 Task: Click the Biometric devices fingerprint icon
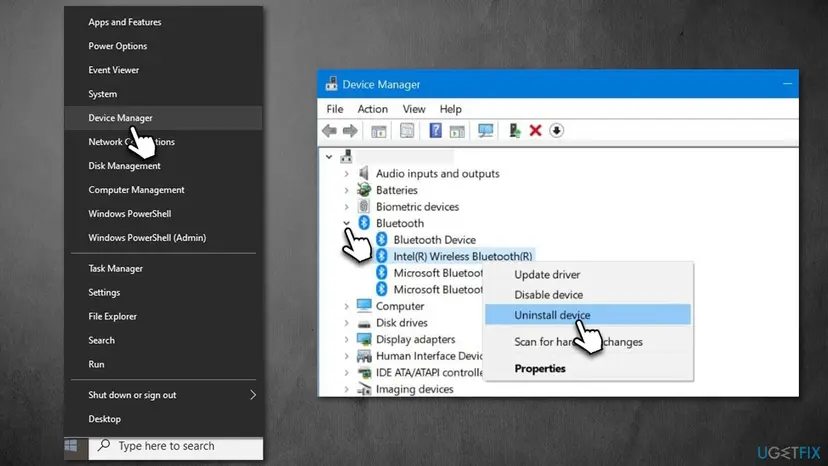364,206
